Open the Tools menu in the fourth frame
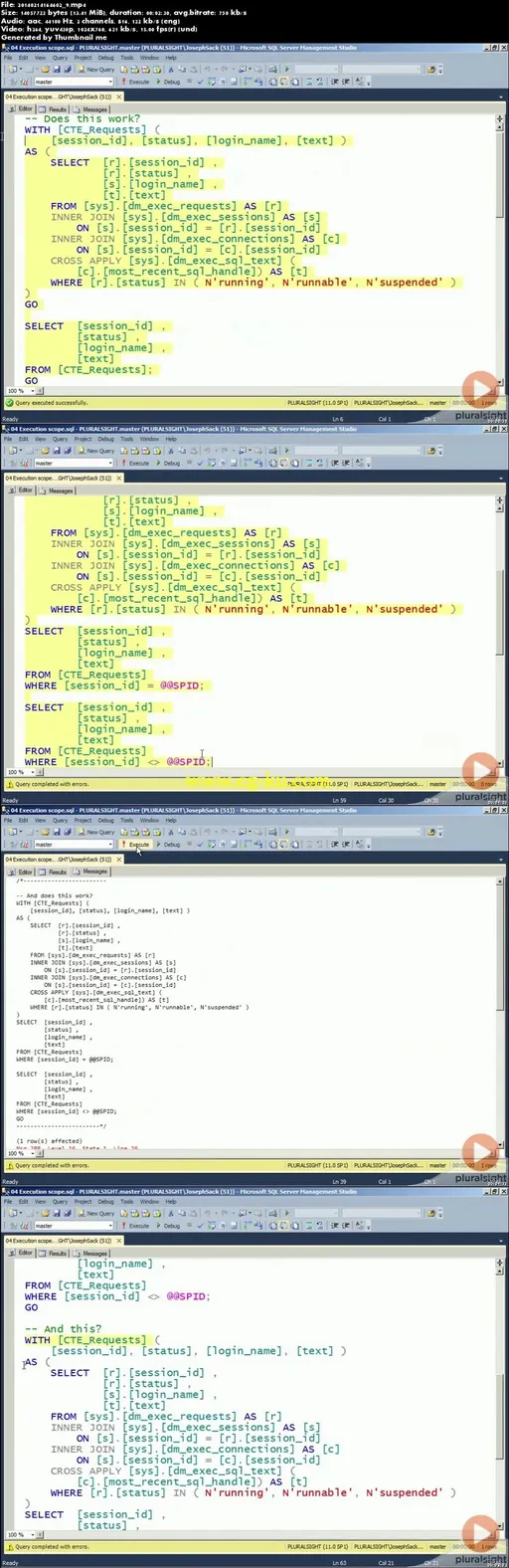Image resolution: width=509 pixels, height=1568 pixels. pyautogui.click(x=126, y=1202)
